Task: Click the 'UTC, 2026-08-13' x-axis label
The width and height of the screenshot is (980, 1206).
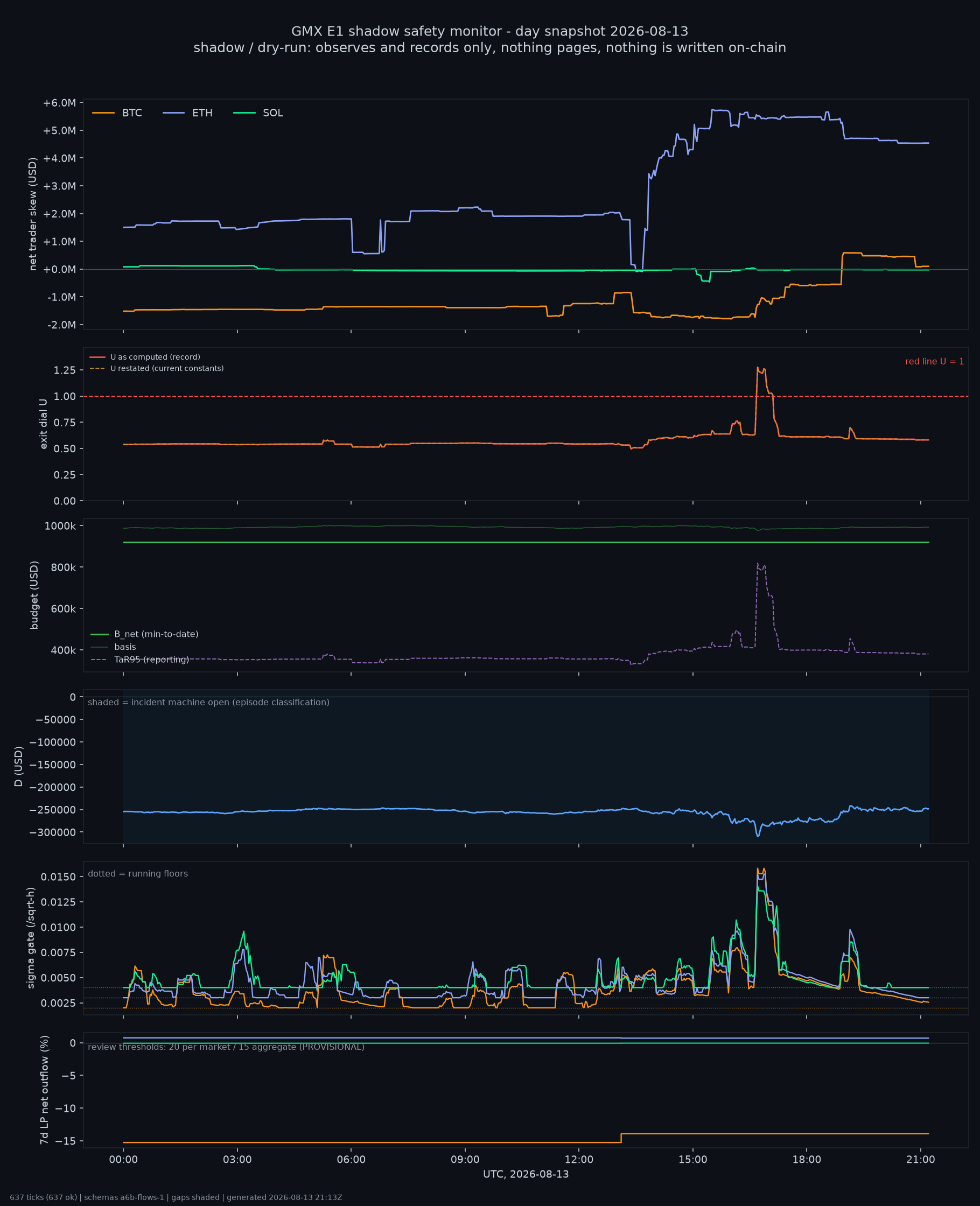Action: tap(526, 1174)
